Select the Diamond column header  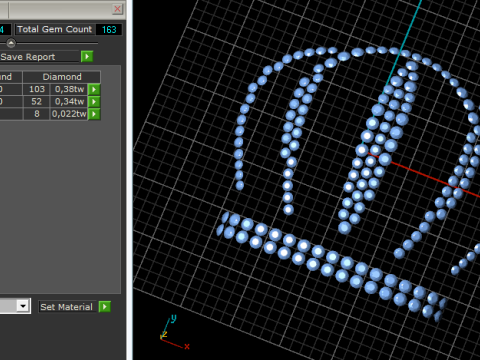(62, 77)
